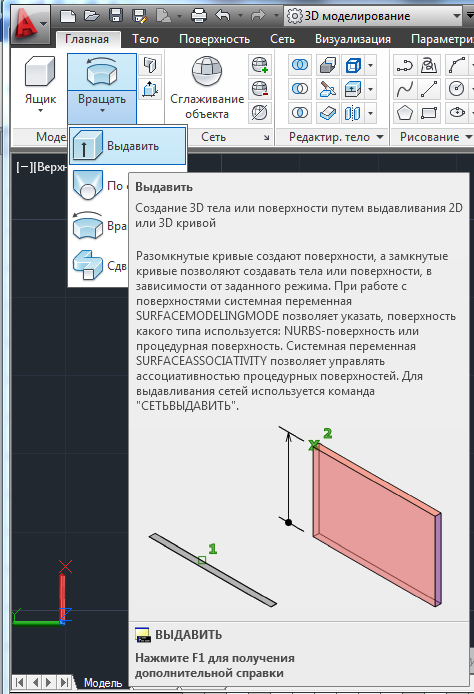Open the AutoCAD application menu button
474x694 pixels.
coord(29,25)
